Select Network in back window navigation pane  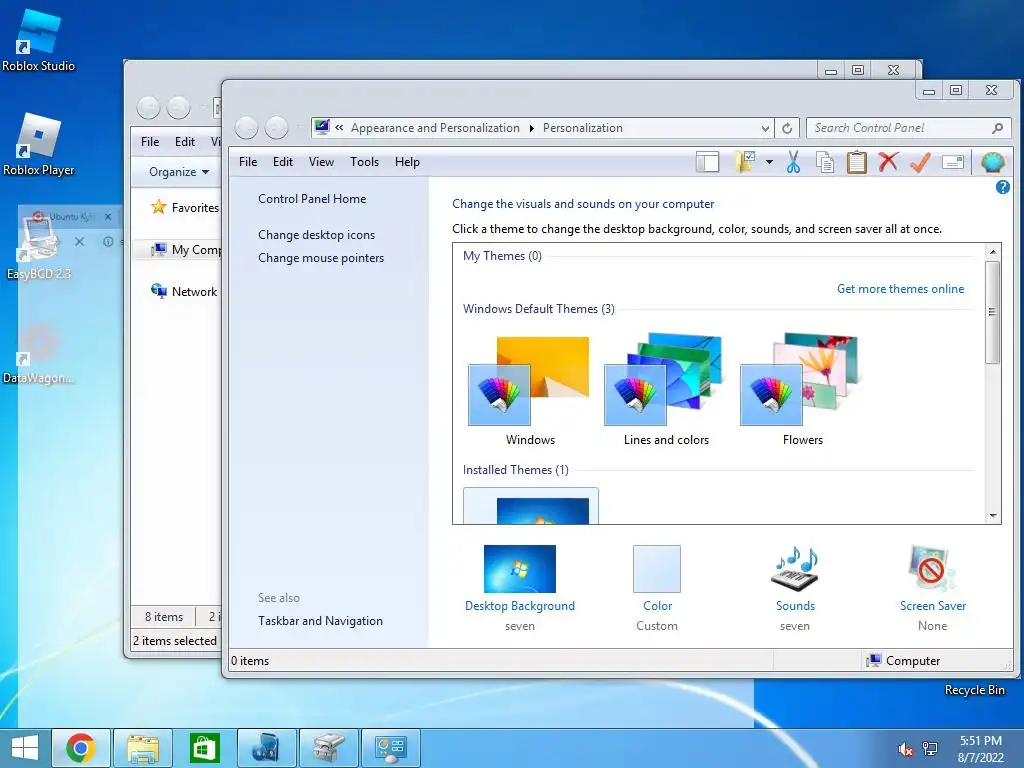click(184, 291)
